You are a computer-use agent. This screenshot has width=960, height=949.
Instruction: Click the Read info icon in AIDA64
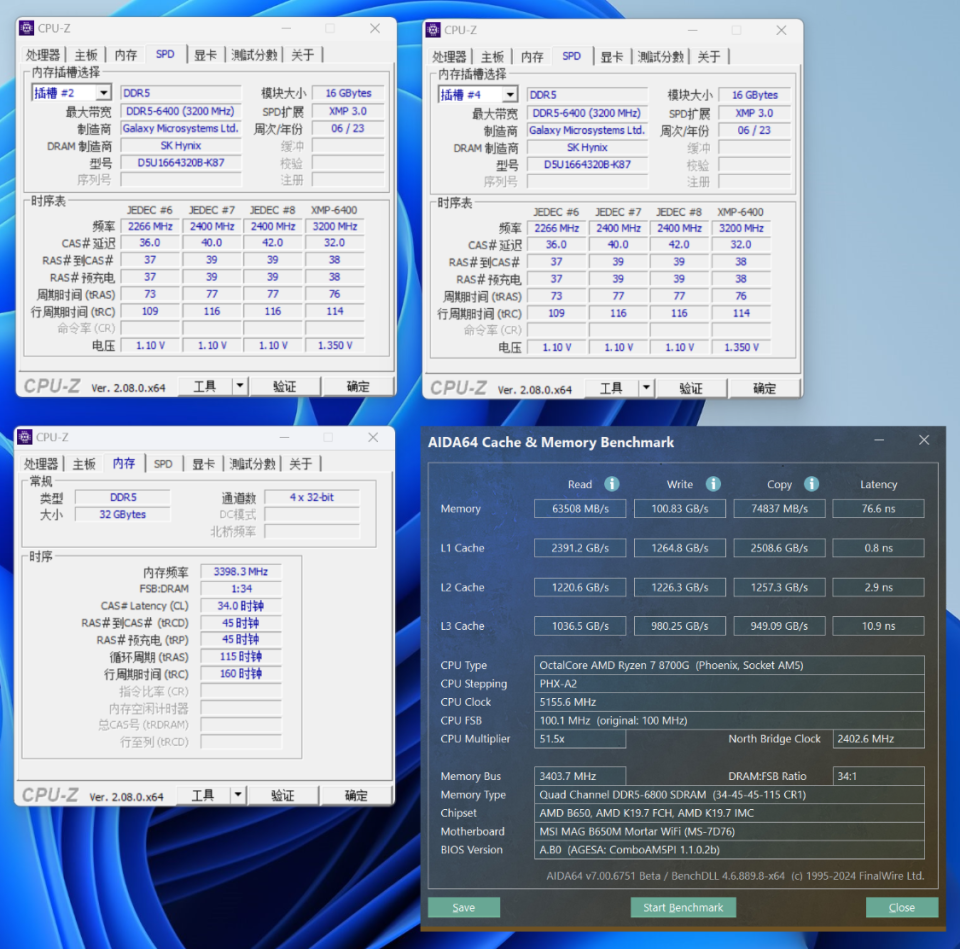tap(611, 484)
